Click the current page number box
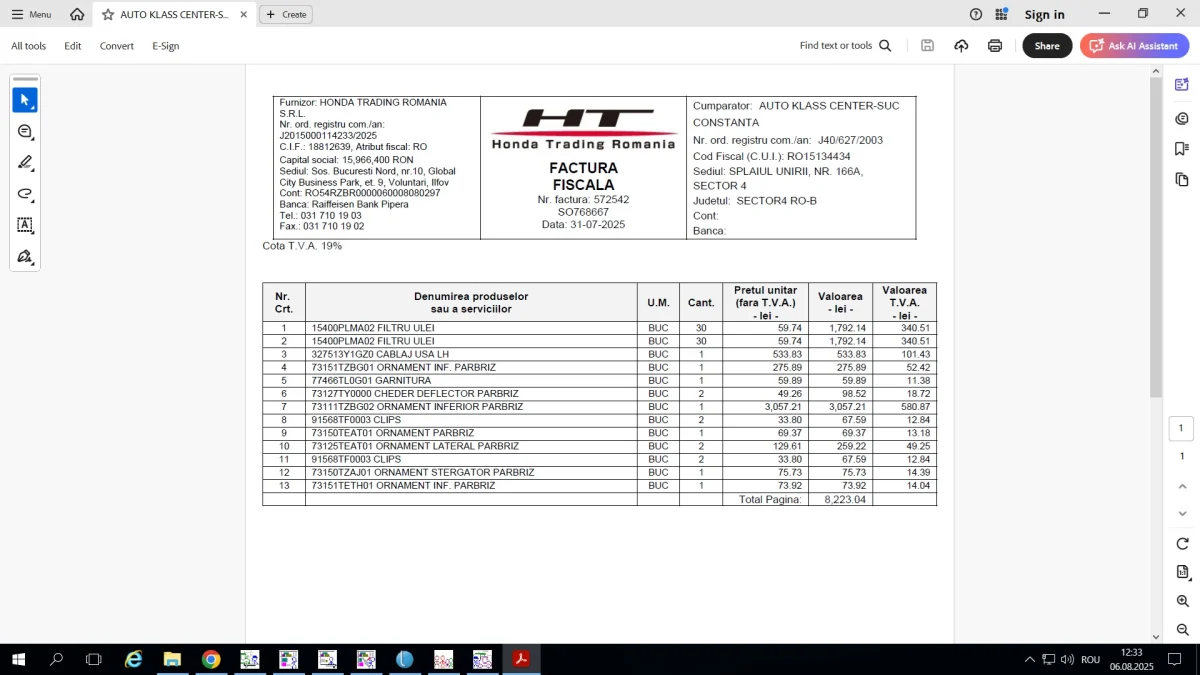The width and height of the screenshot is (1200, 675). tap(1181, 428)
